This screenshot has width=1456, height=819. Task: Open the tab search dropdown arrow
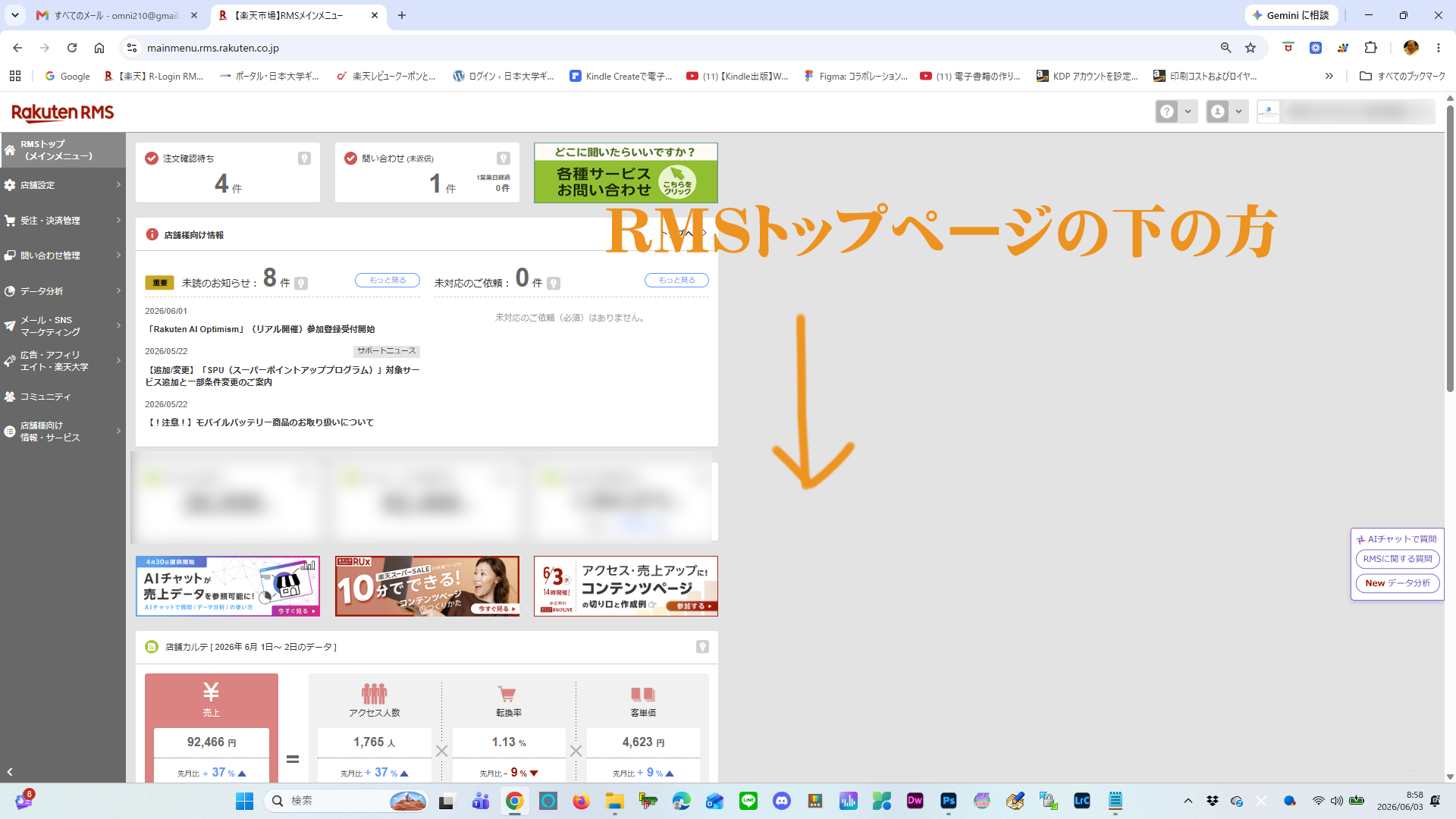(14, 15)
